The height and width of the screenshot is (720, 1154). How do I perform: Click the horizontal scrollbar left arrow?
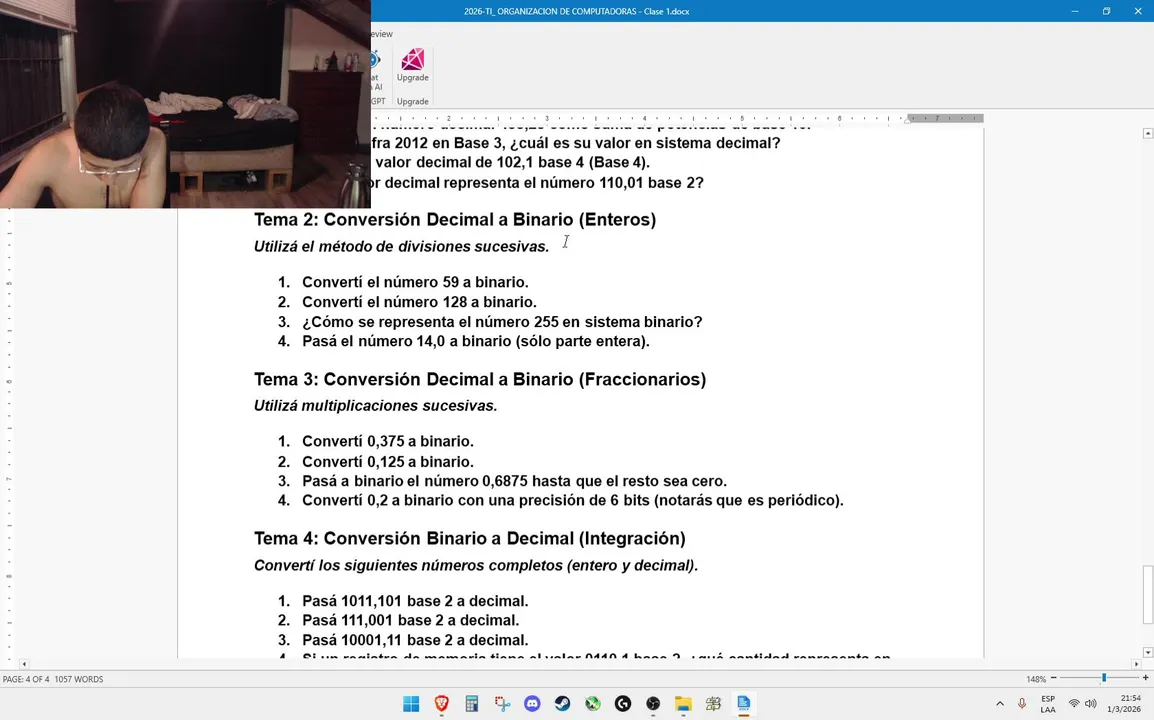pyautogui.click(x=24, y=664)
